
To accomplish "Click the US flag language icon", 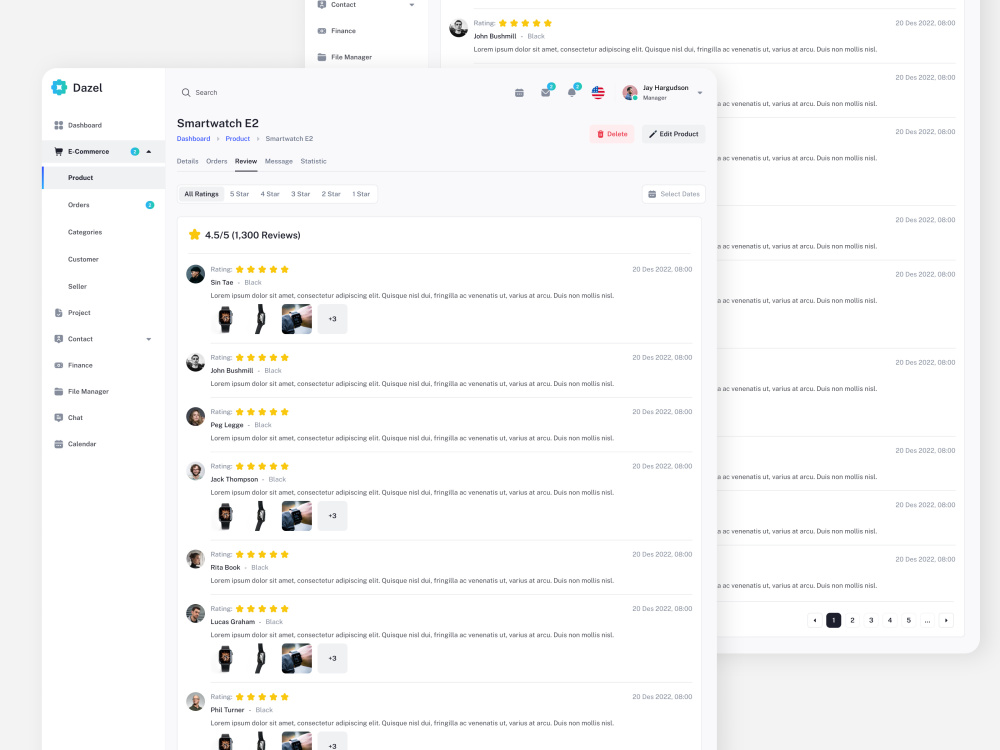I will pos(598,92).
